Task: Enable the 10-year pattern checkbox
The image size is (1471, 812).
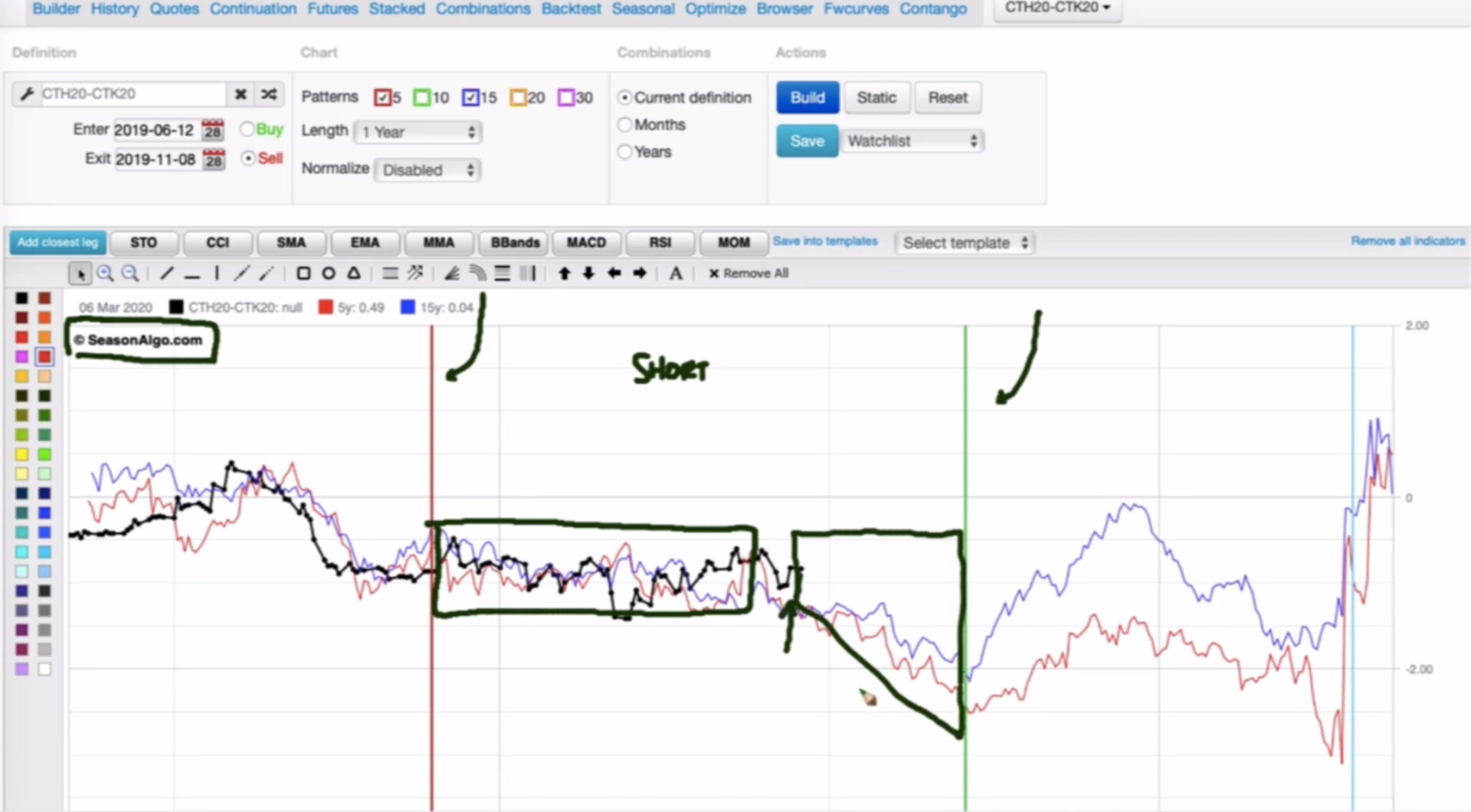Action: 421,98
